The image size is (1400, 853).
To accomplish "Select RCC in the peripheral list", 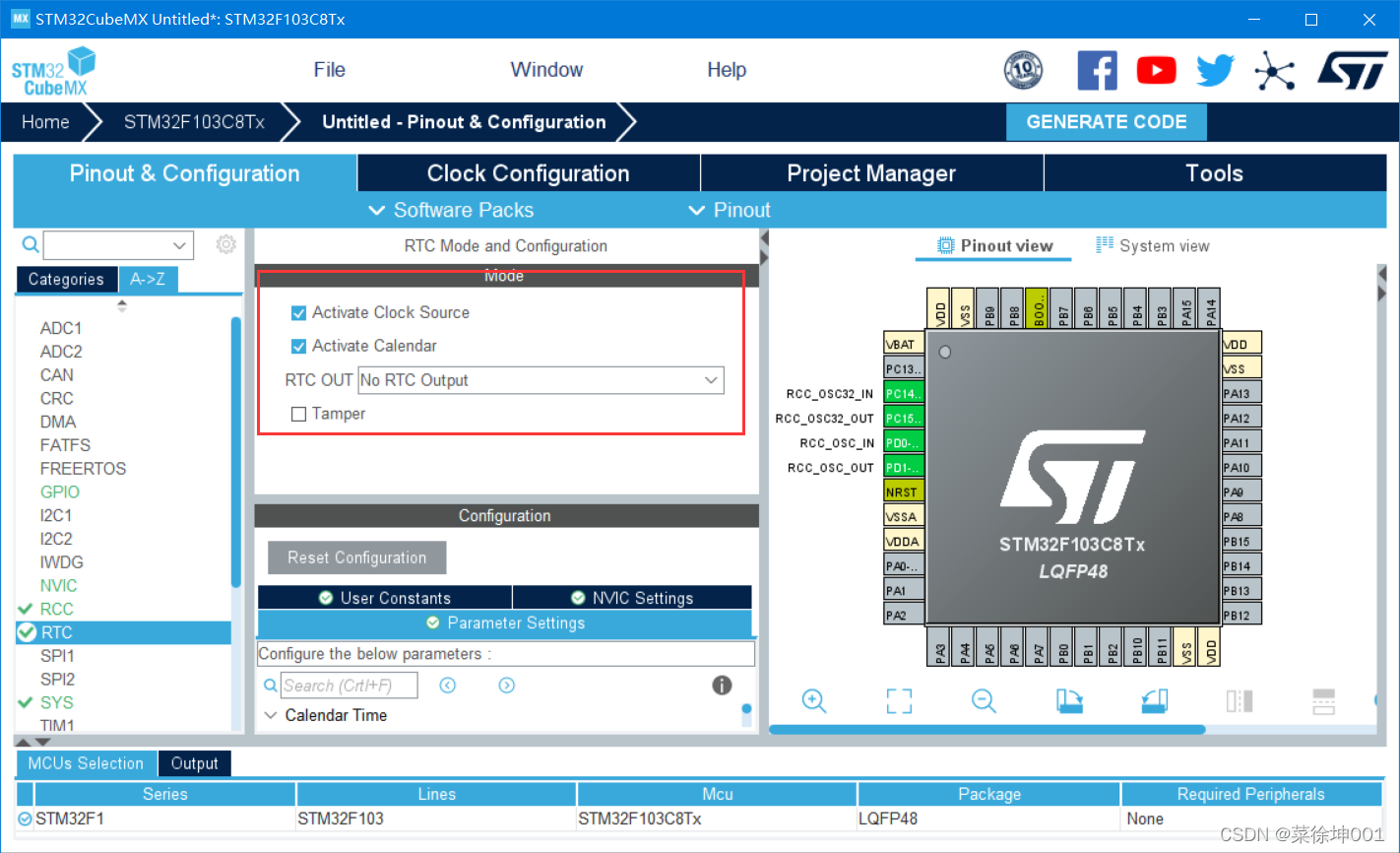I will click(57, 609).
